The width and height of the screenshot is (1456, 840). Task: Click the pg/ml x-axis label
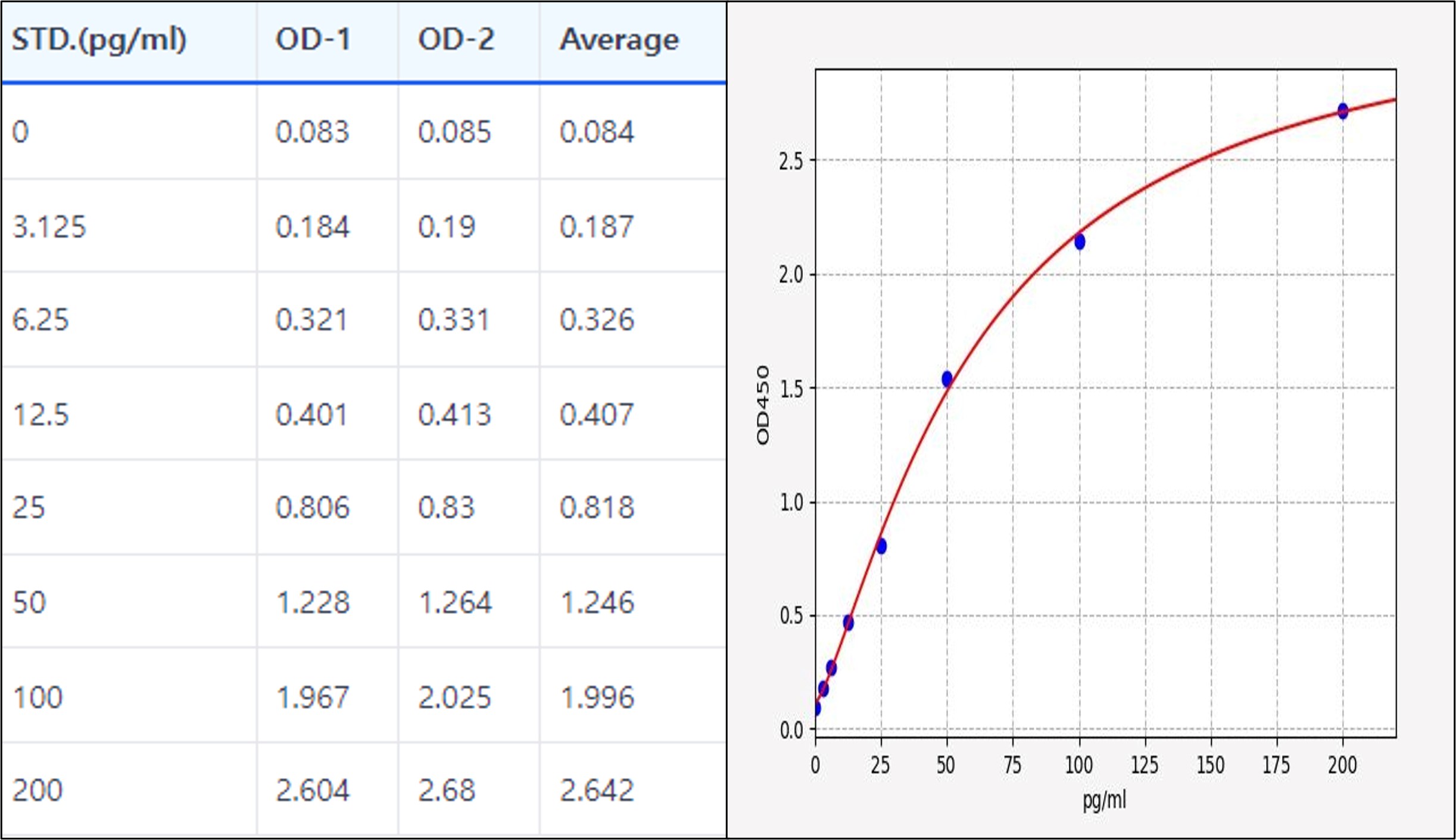tap(1104, 799)
